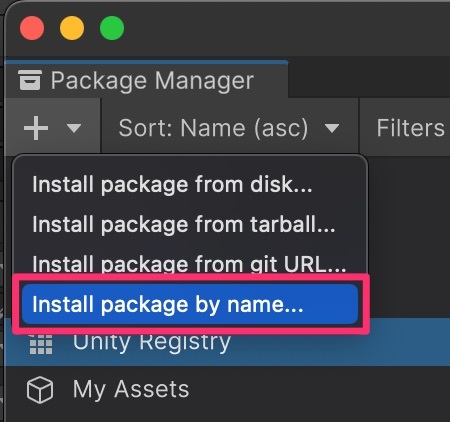This screenshot has width=450, height=422.
Task: Close the window with the red button
Action: pyautogui.click(x=32, y=28)
